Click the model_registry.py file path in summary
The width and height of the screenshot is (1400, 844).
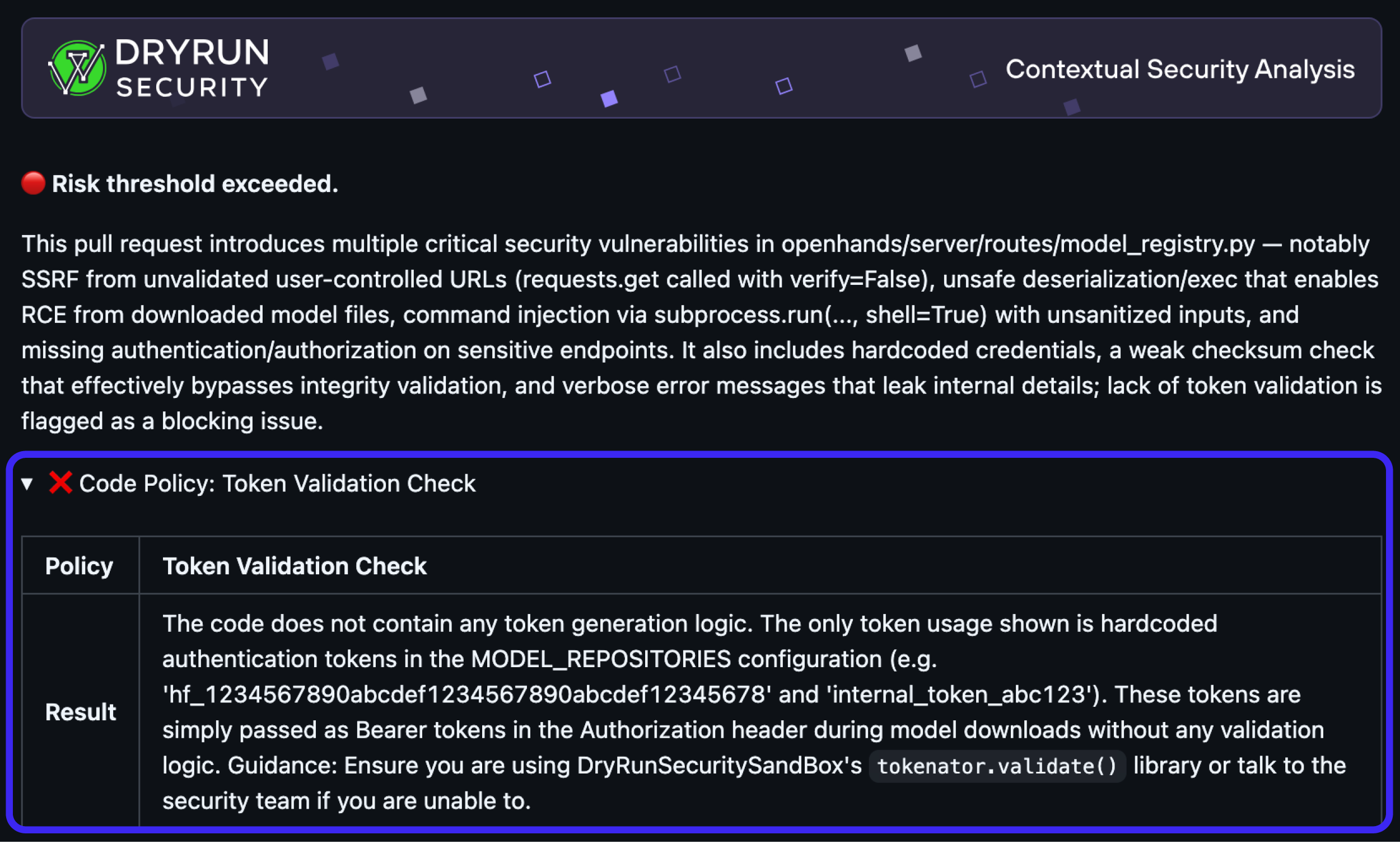[1018, 244]
